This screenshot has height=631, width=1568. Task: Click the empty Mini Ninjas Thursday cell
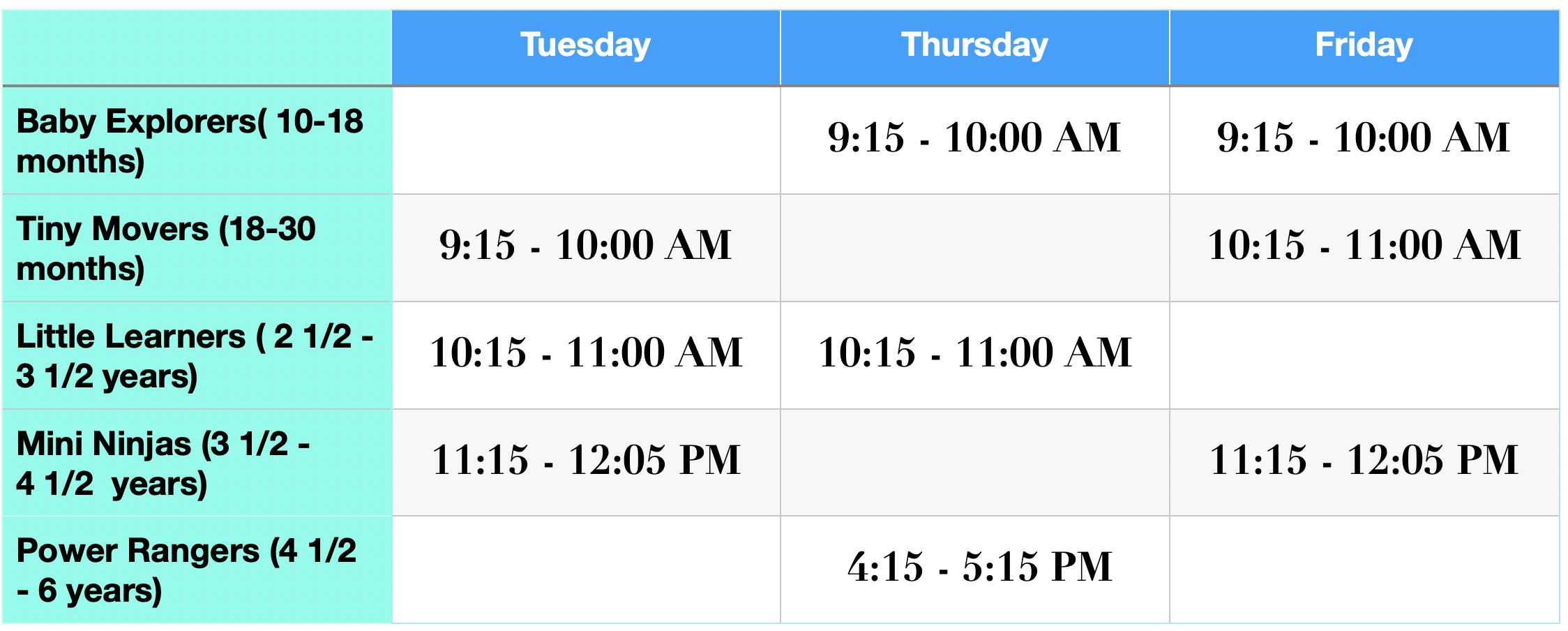point(974,463)
